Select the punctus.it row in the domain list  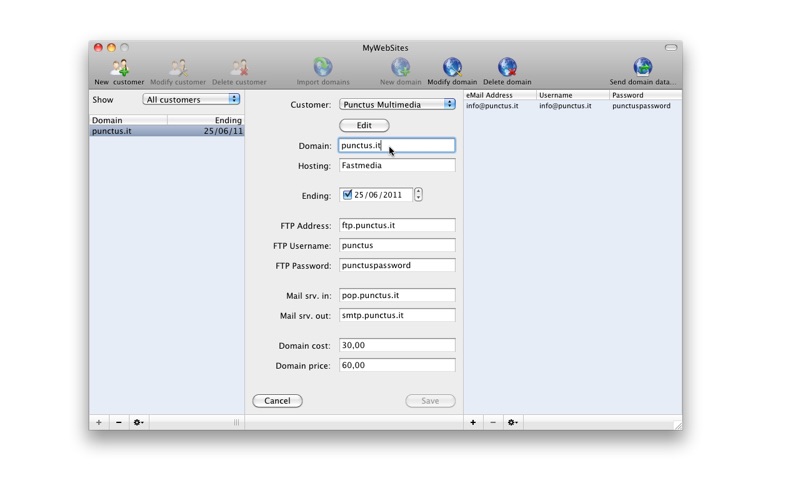(x=166, y=131)
